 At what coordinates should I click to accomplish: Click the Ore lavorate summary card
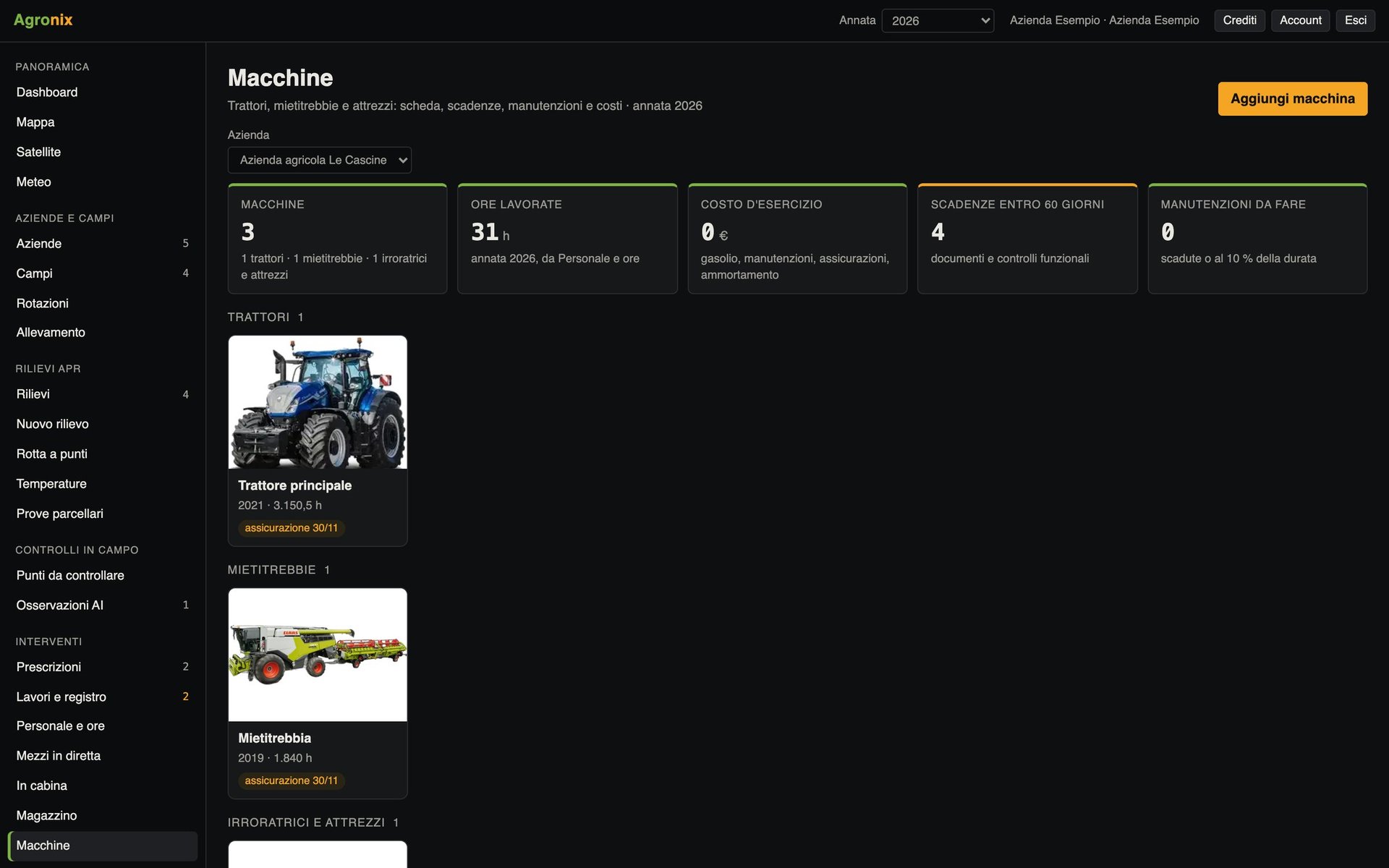click(x=567, y=239)
